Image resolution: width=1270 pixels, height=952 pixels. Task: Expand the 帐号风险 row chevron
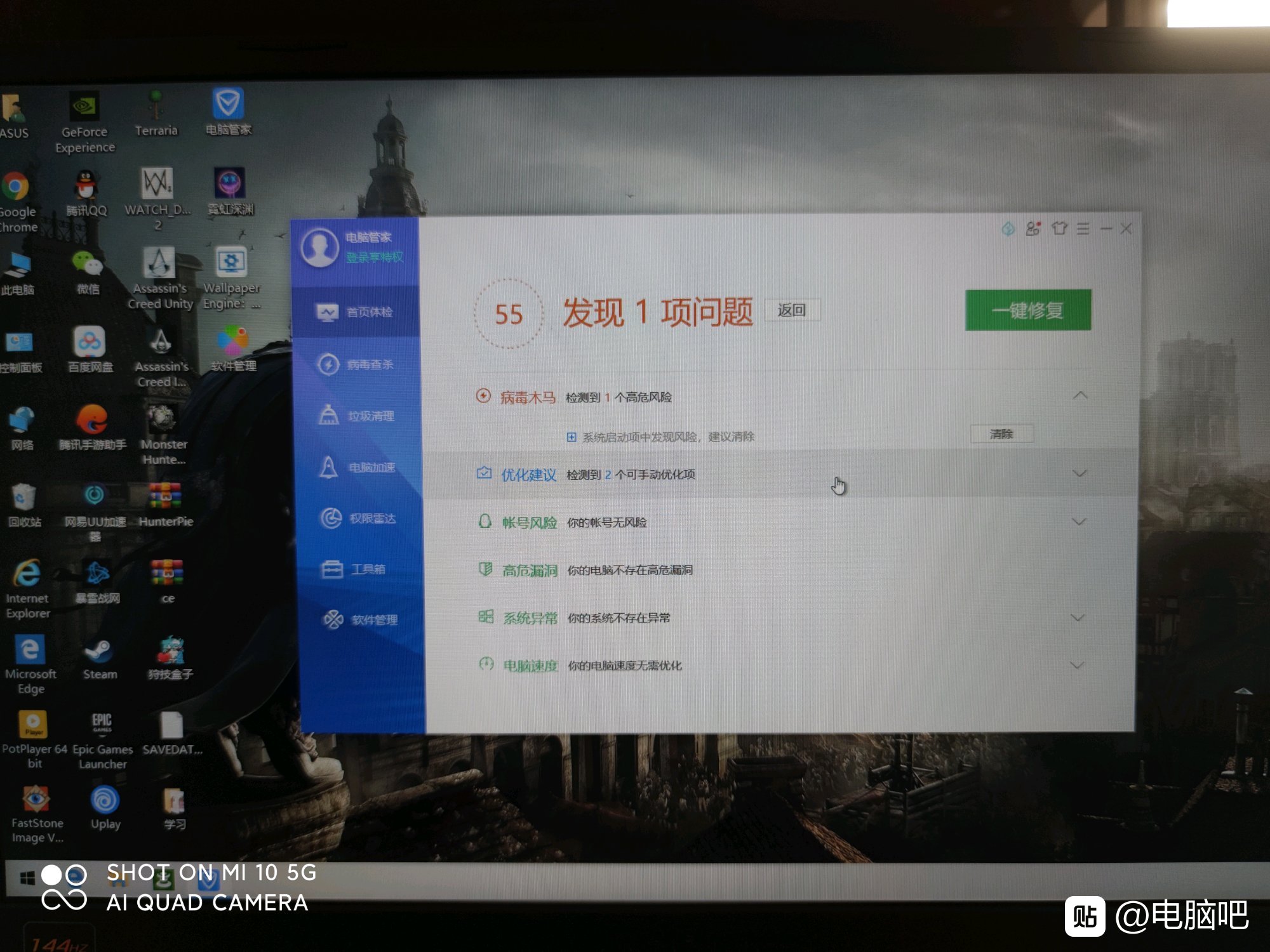[1079, 522]
